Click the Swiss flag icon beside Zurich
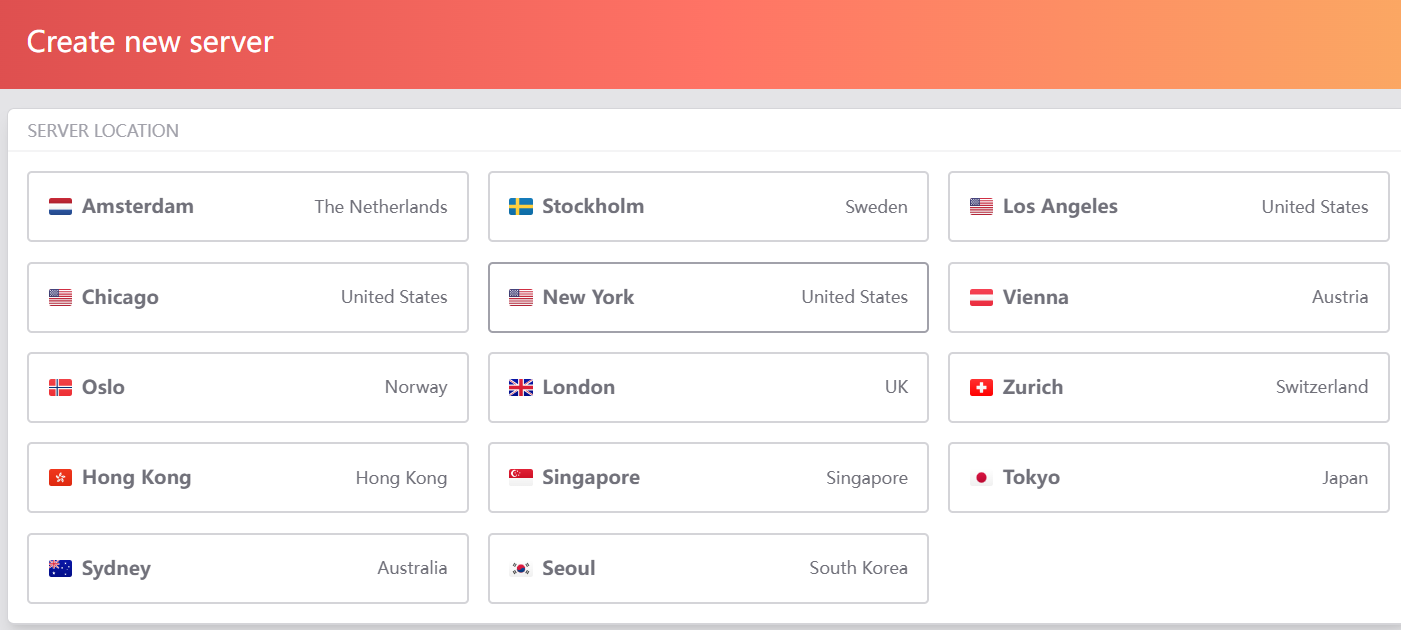 point(981,387)
